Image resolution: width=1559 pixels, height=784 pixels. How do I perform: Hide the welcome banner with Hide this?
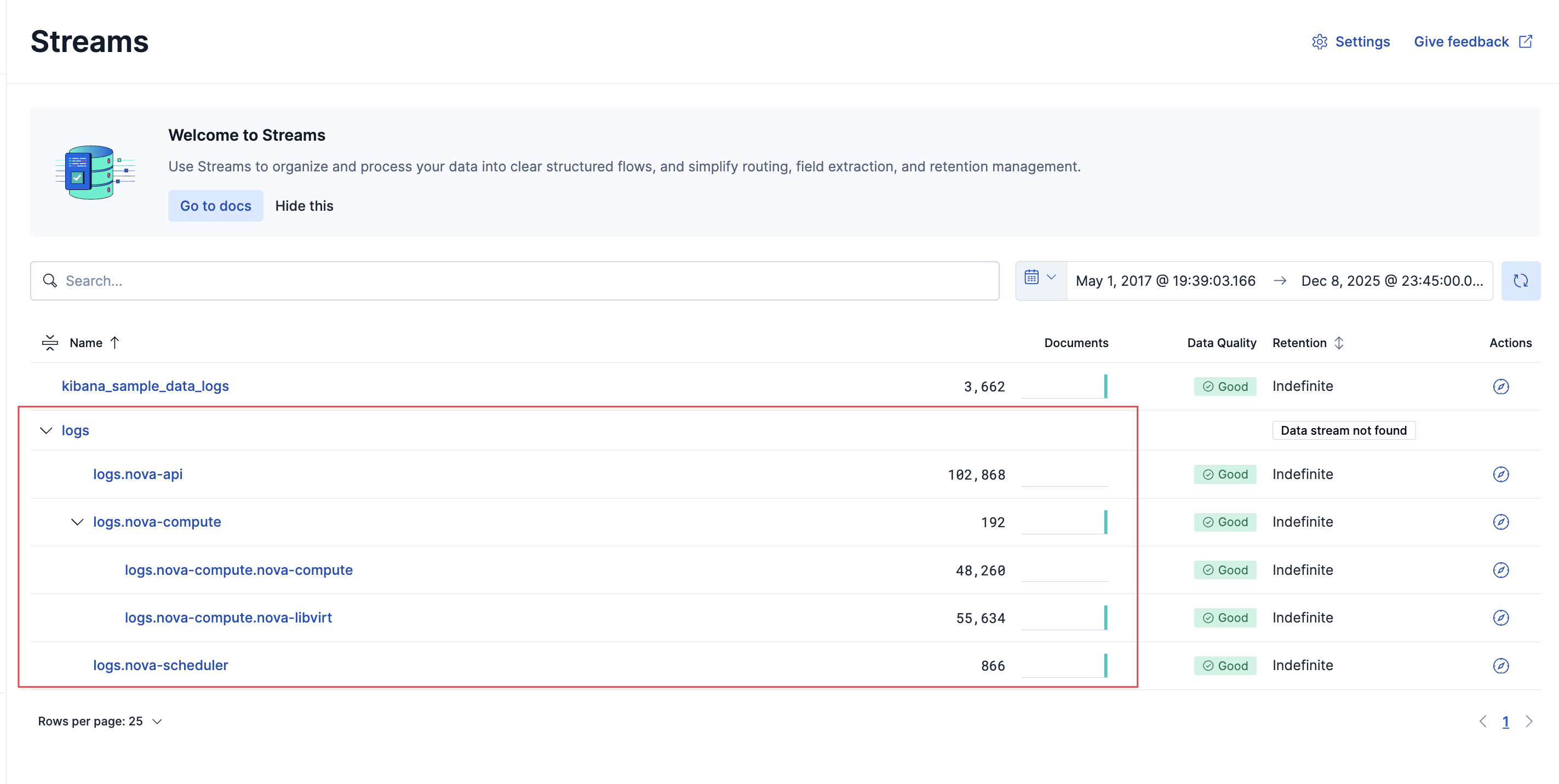[x=304, y=206]
